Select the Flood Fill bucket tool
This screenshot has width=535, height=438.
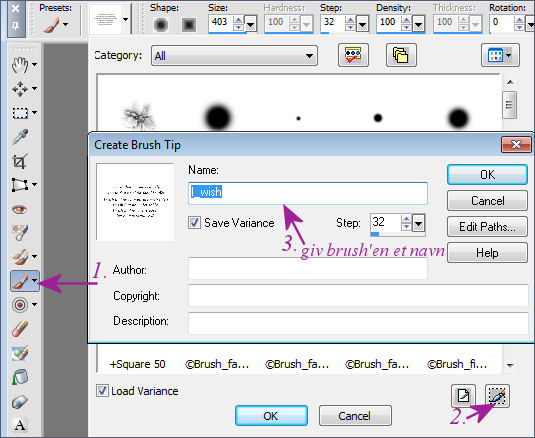point(20,377)
